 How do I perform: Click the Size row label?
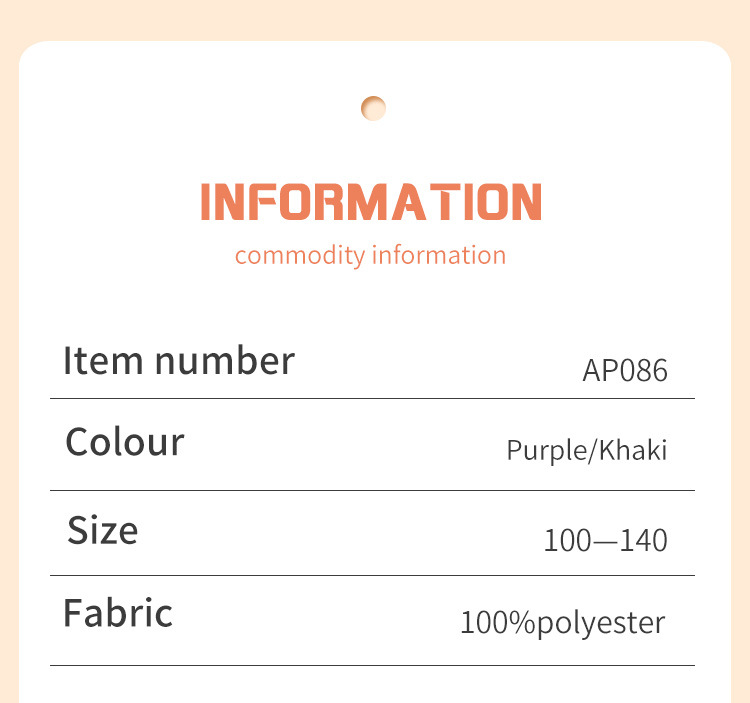(103, 530)
